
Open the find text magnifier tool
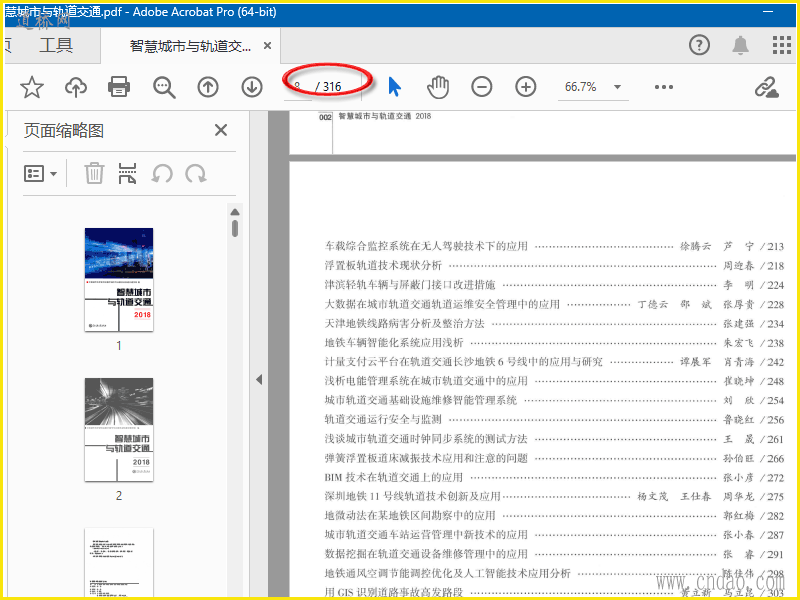coord(164,87)
